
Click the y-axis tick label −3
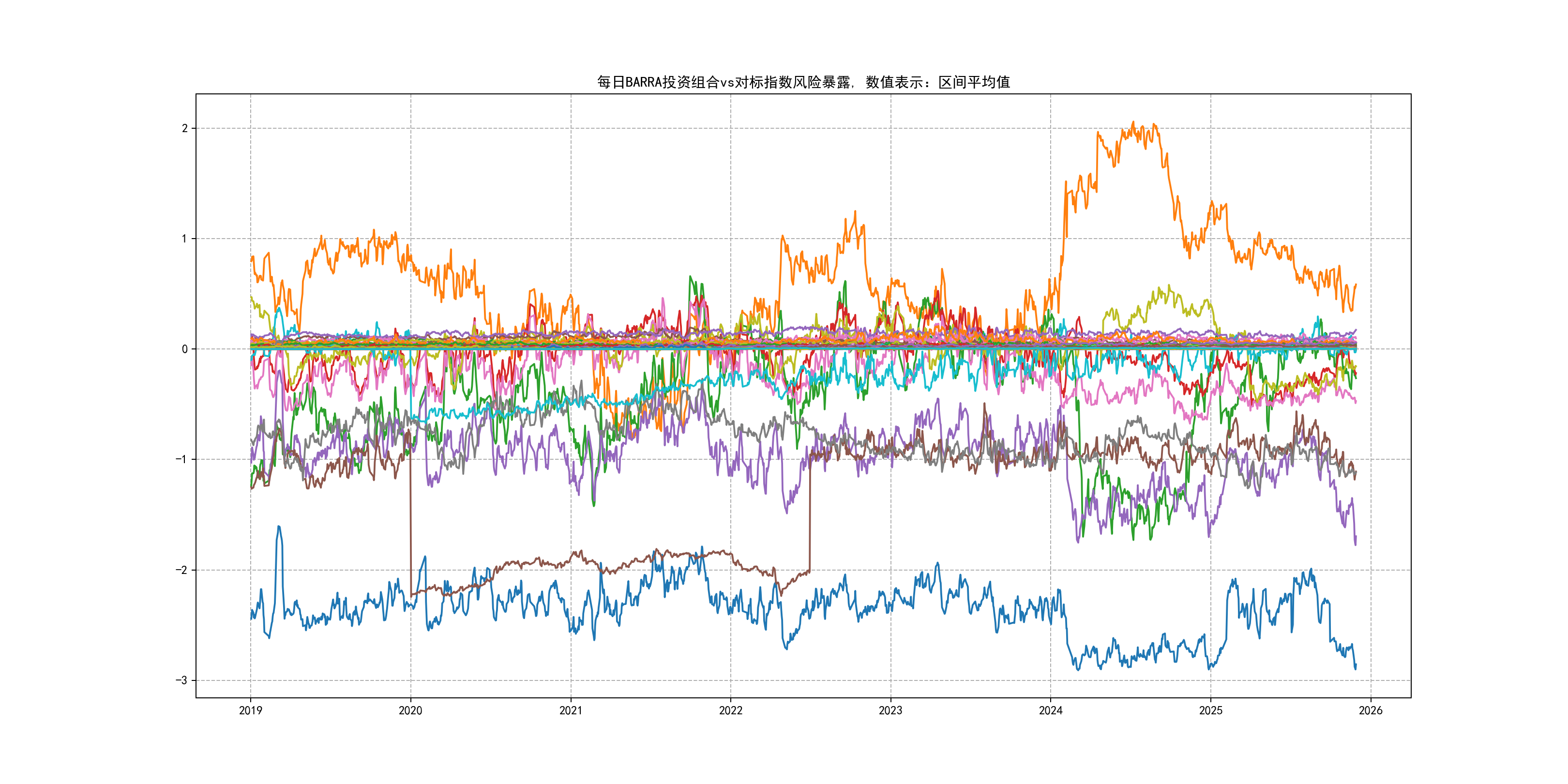pos(181,680)
